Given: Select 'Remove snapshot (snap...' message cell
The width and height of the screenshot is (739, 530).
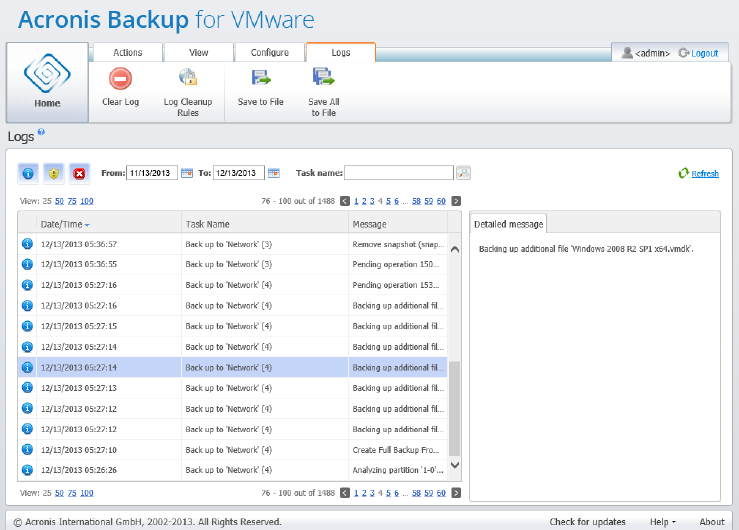Looking at the screenshot, I should pyautogui.click(x=398, y=244).
